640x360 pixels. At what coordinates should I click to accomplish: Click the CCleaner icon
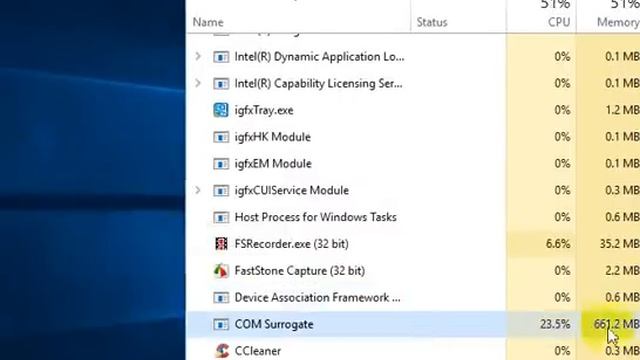(222, 351)
